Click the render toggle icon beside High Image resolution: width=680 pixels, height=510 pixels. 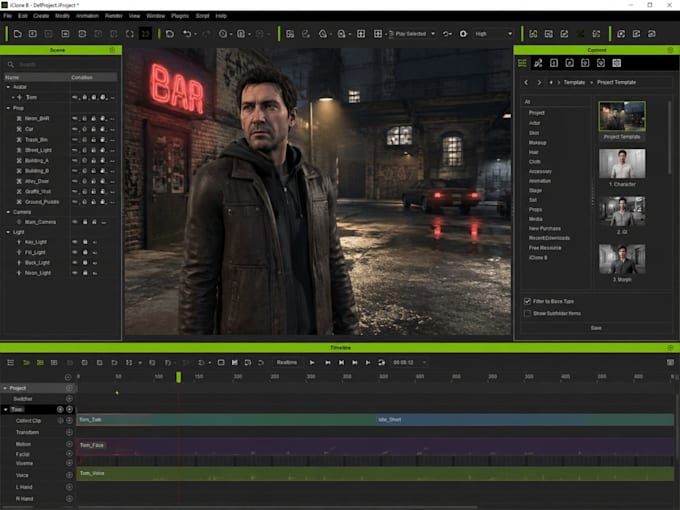pyautogui.click(x=463, y=34)
